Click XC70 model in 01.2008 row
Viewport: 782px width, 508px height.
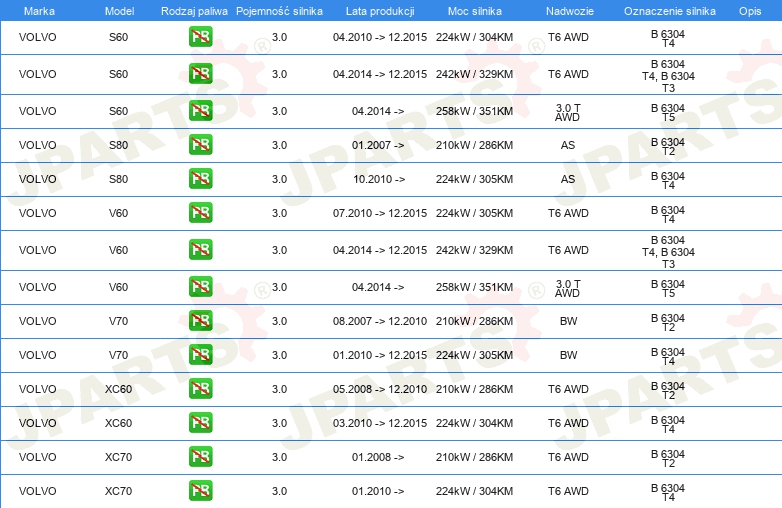coord(118,457)
